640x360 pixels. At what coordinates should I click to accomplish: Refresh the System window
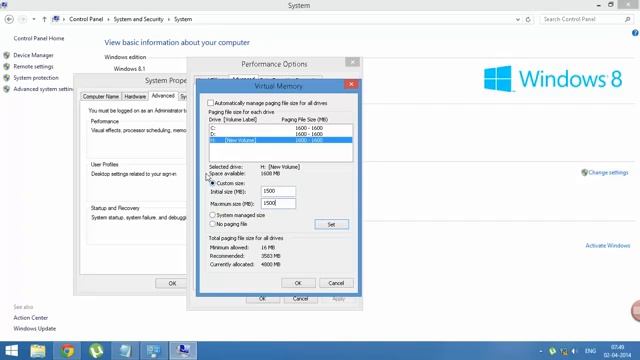coord(528,19)
